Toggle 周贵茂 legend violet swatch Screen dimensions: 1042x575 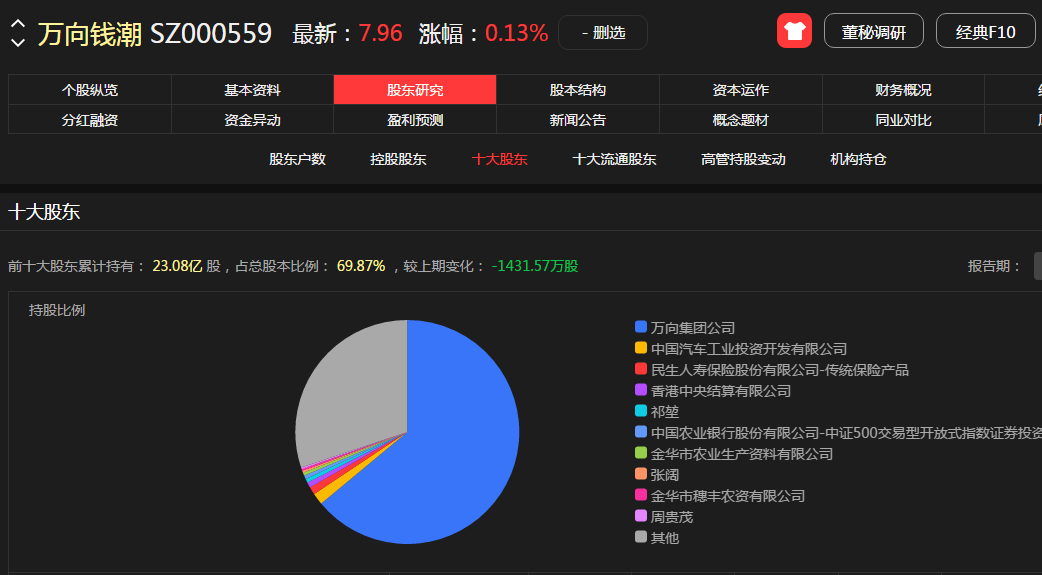pos(641,516)
